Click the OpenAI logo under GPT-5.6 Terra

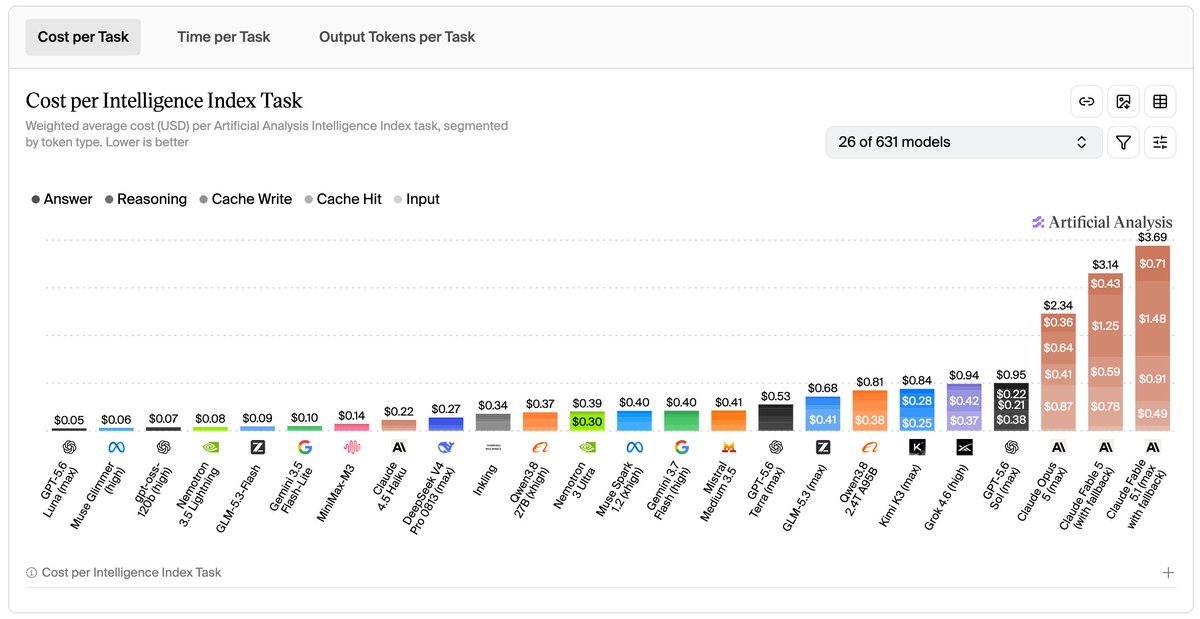775,447
